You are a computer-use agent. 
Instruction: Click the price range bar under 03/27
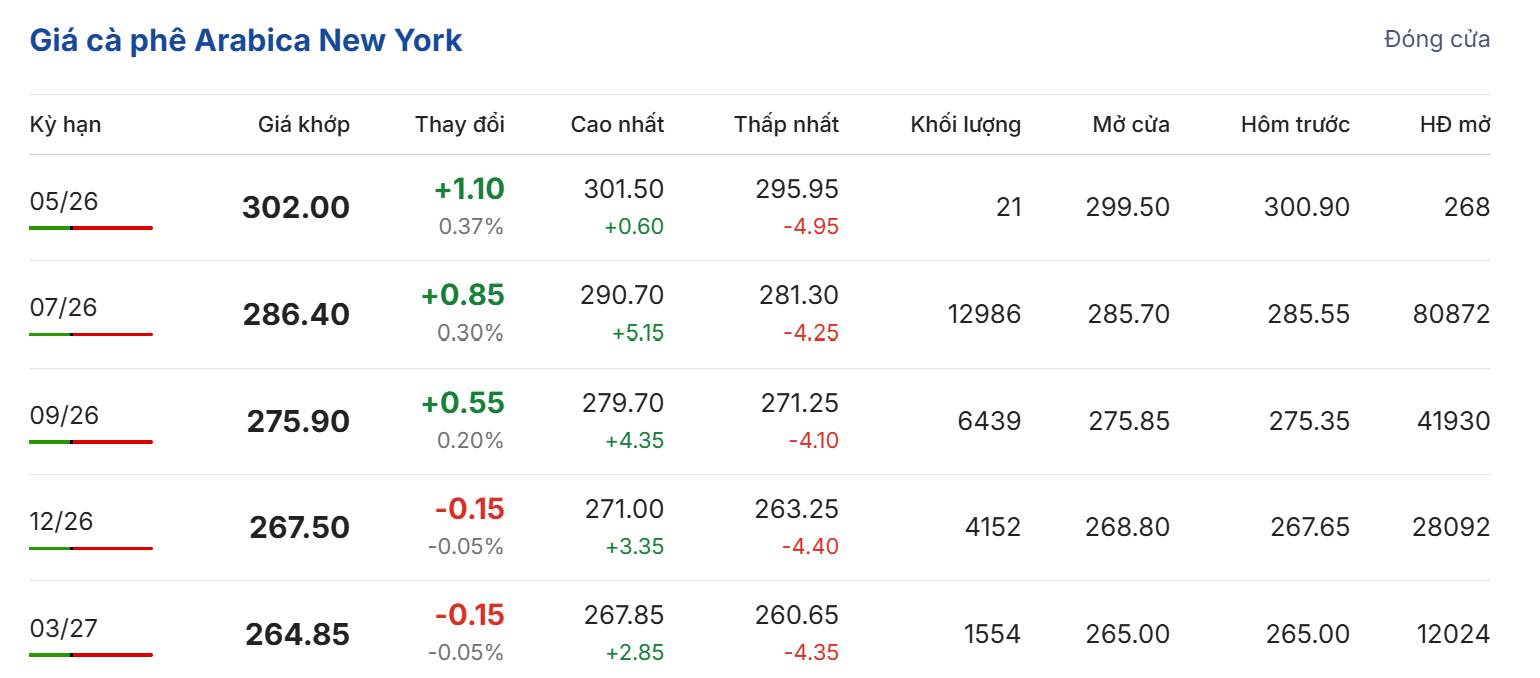(x=91, y=655)
